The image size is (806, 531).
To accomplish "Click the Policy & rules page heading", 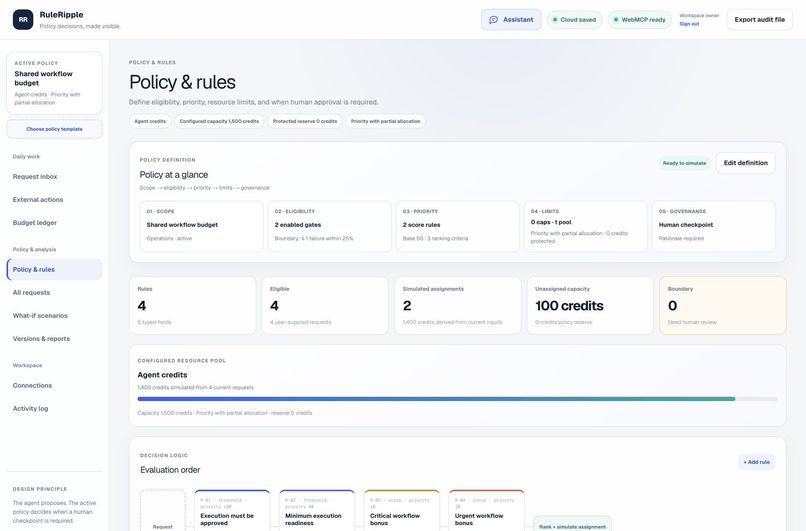I will 182,82.
